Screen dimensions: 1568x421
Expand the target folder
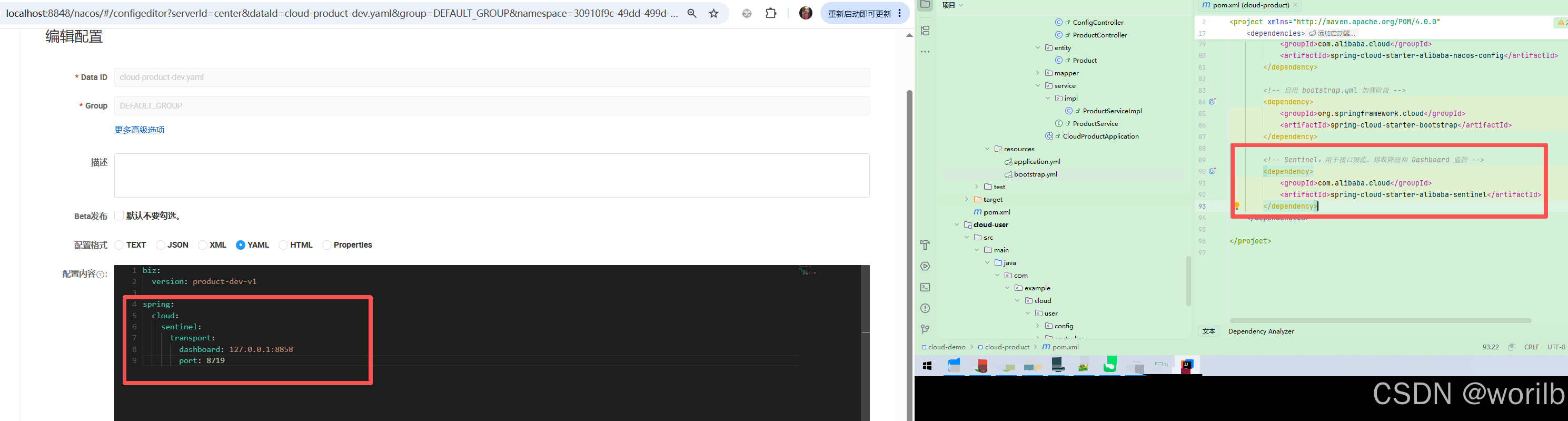(x=967, y=199)
